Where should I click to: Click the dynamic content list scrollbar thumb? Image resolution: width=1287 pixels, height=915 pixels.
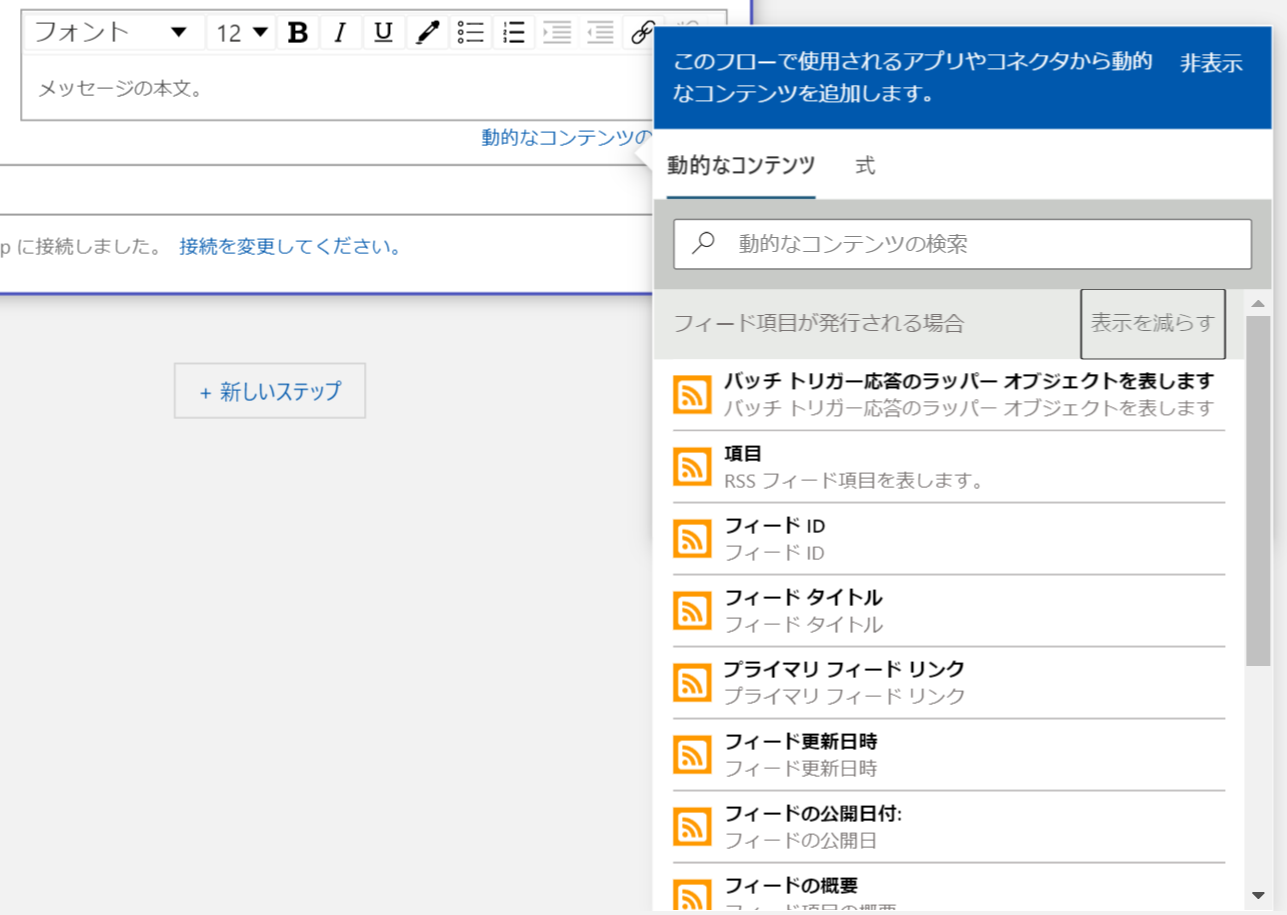point(1258,490)
